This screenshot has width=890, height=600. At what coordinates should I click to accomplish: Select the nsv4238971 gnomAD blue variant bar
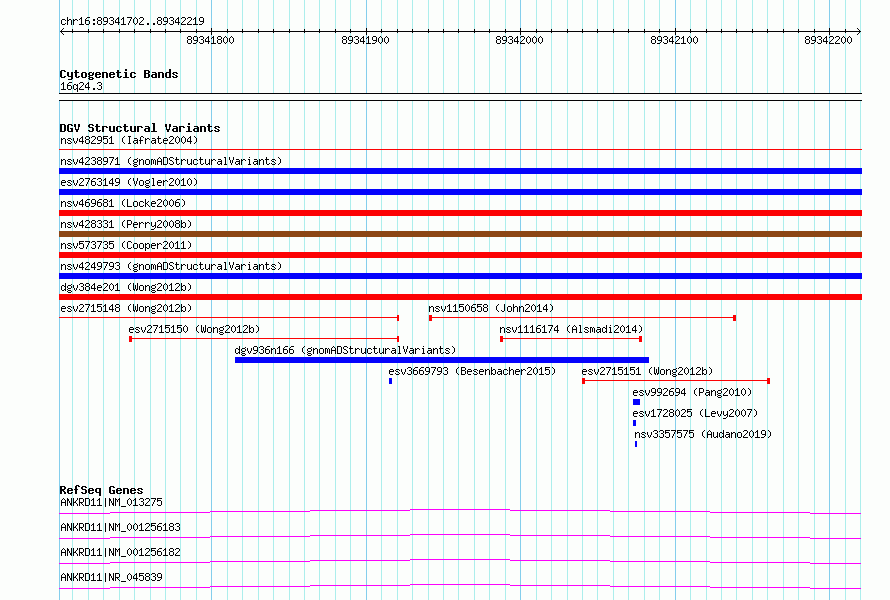click(460, 171)
